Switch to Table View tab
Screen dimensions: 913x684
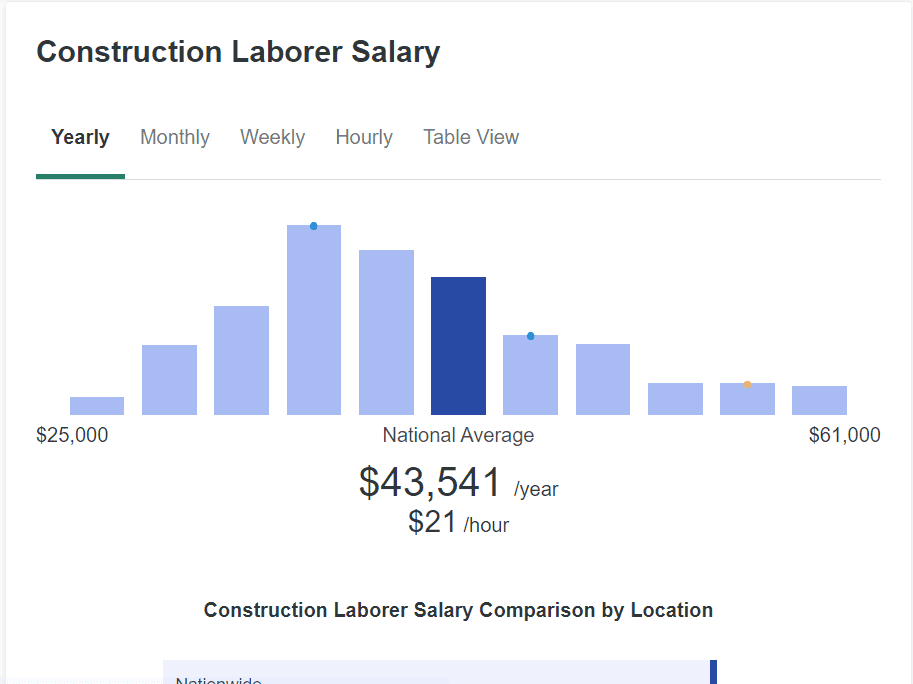[x=471, y=138]
